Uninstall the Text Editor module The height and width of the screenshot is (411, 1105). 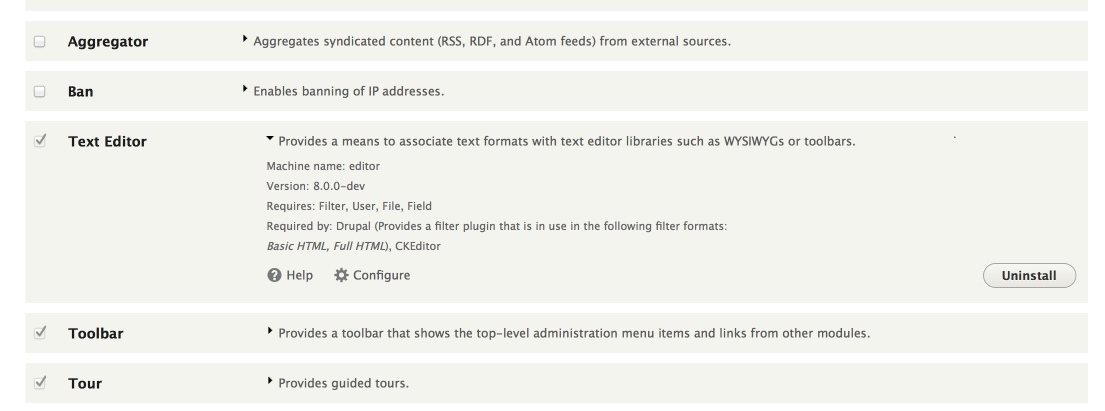point(1029,276)
